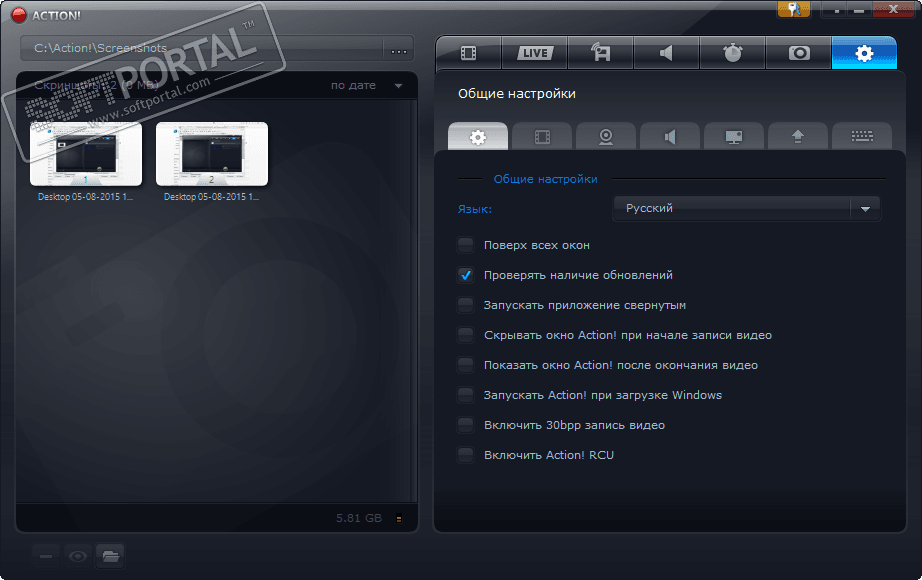This screenshot has width=922, height=580.
Task: Click the 5.81 GB free space text
Action: coord(359,518)
